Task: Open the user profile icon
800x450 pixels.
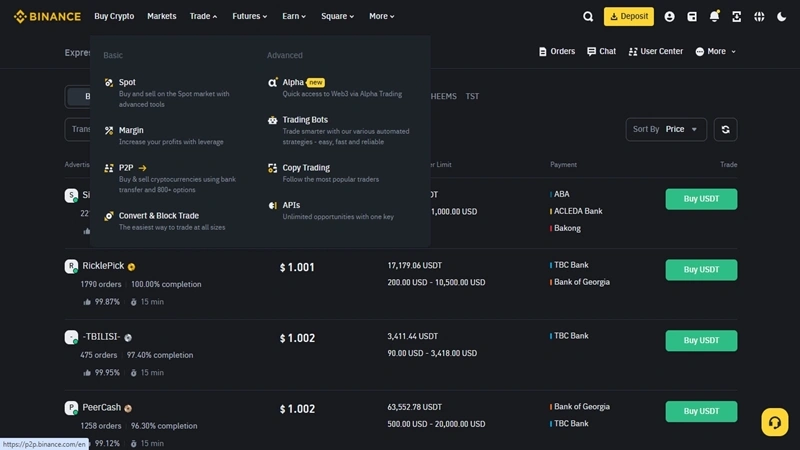Action: pos(669,16)
